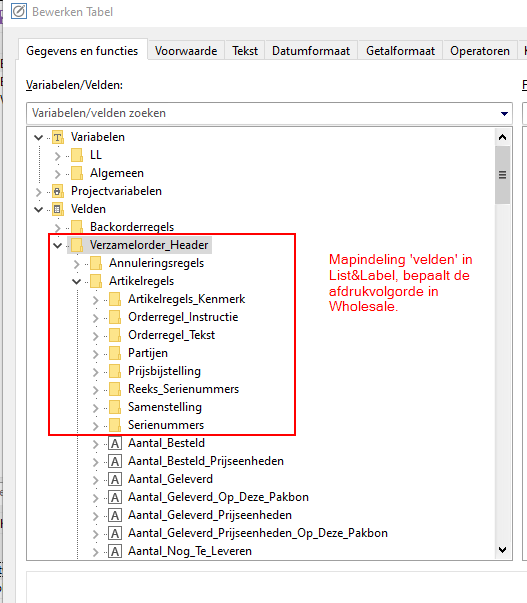Click the Aantal_Besteld field type icon
Image resolution: width=527 pixels, height=603 pixels.
tap(115, 443)
